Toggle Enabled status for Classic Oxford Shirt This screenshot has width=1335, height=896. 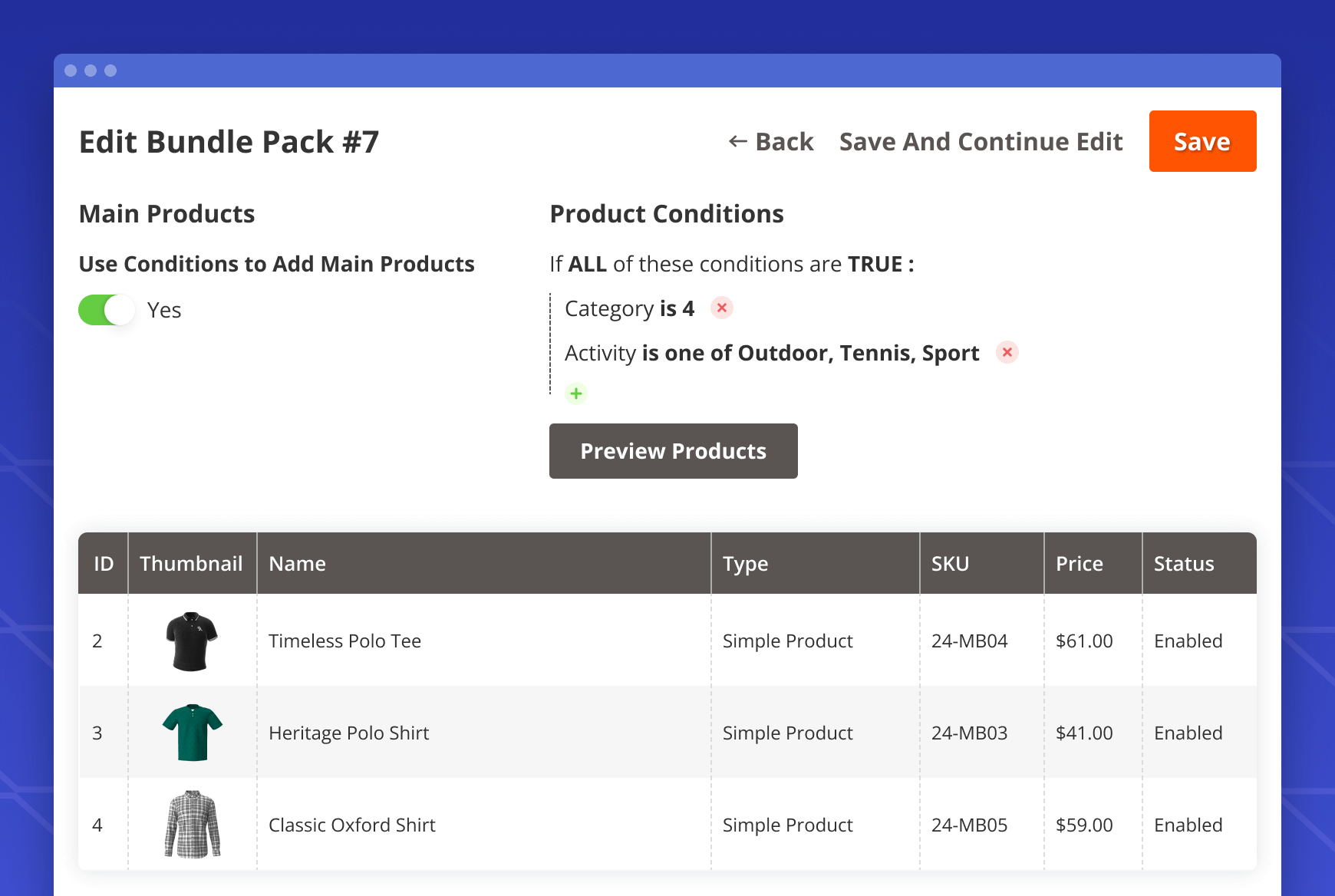[x=1188, y=825]
